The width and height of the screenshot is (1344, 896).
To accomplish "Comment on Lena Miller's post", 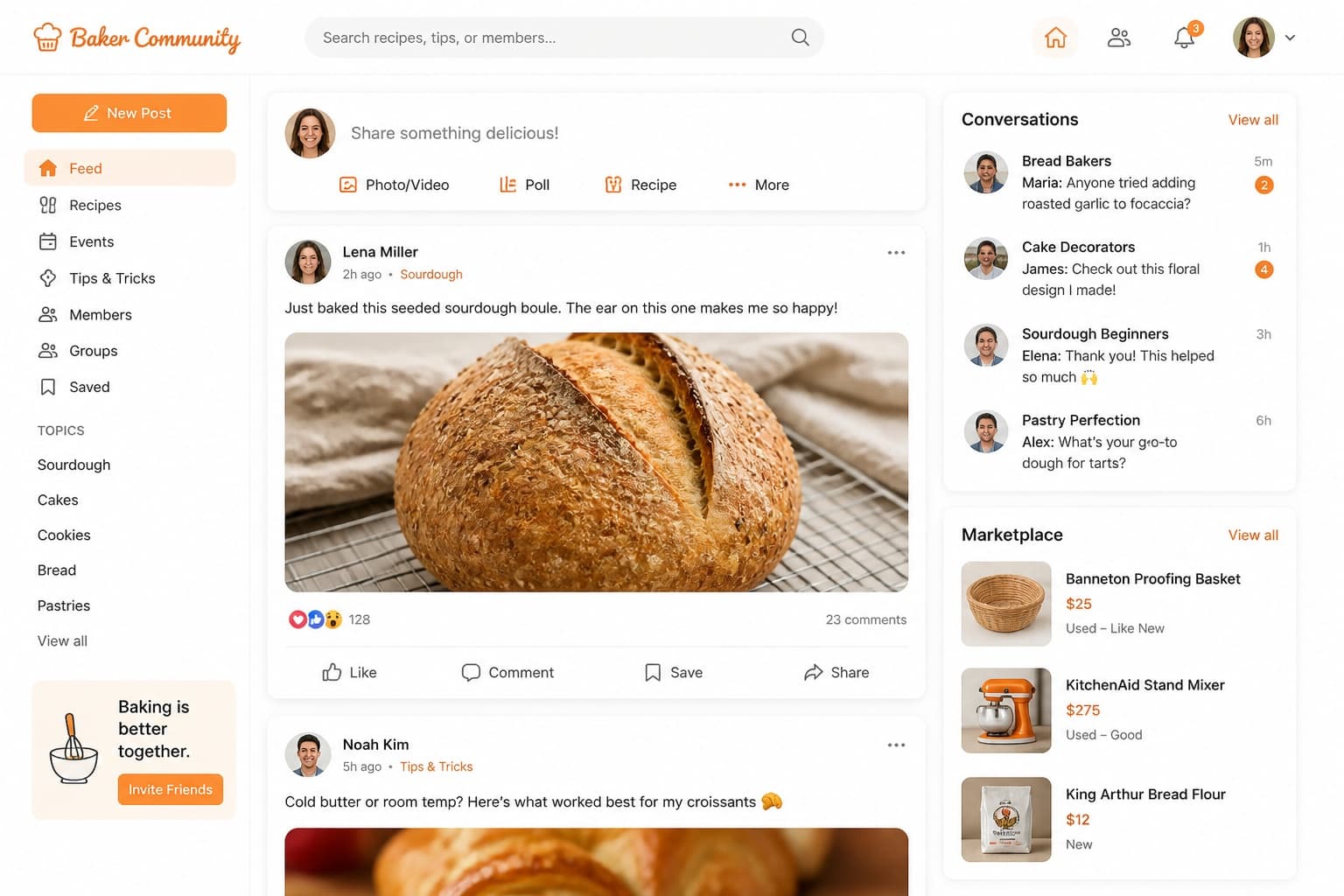I will point(507,672).
